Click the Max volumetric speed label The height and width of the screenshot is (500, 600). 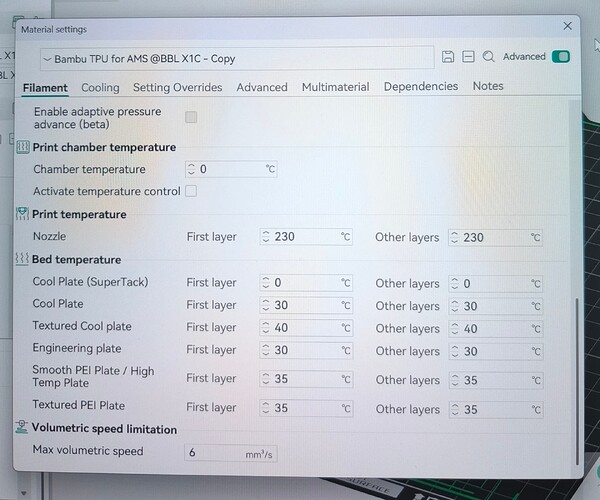(x=88, y=450)
